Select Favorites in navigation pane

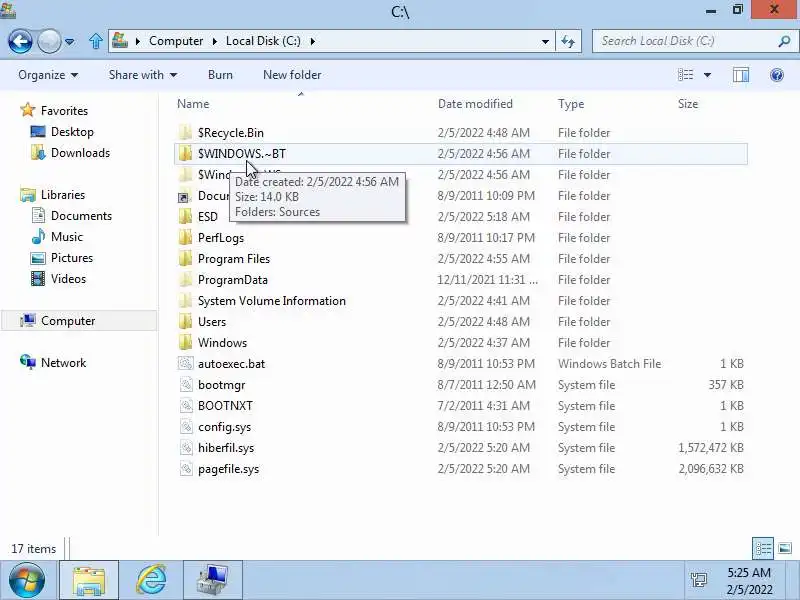[x=64, y=111]
